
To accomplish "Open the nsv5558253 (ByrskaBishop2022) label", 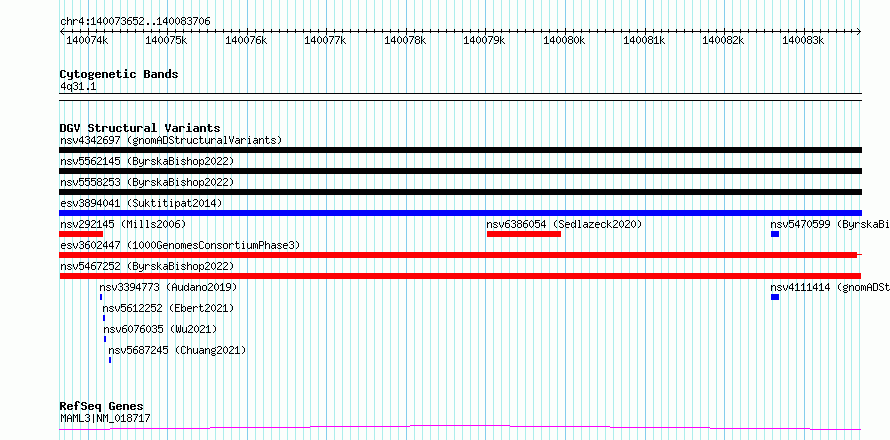I will click(x=147, y=182).
